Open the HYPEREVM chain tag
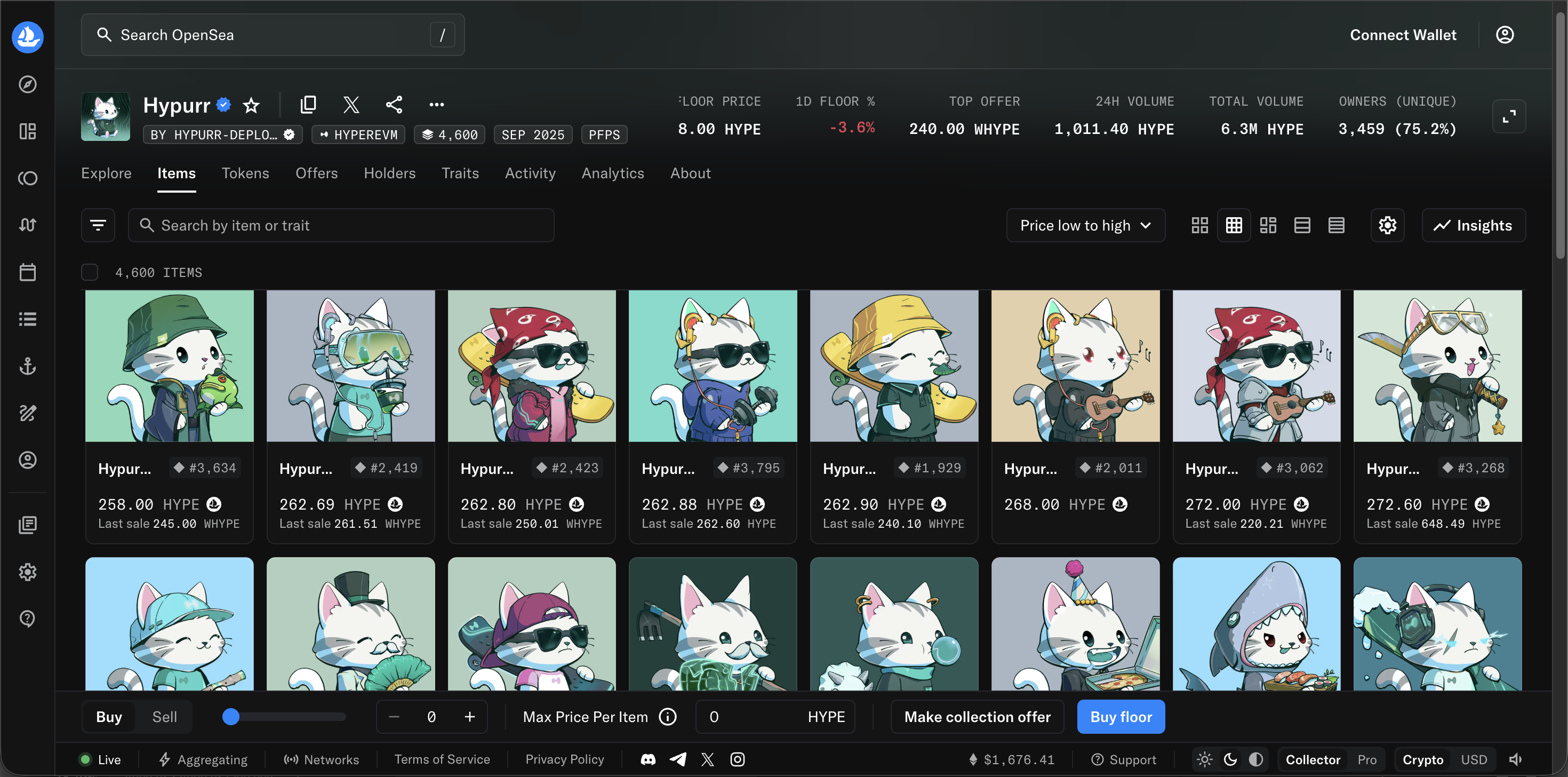 [358, 134]
